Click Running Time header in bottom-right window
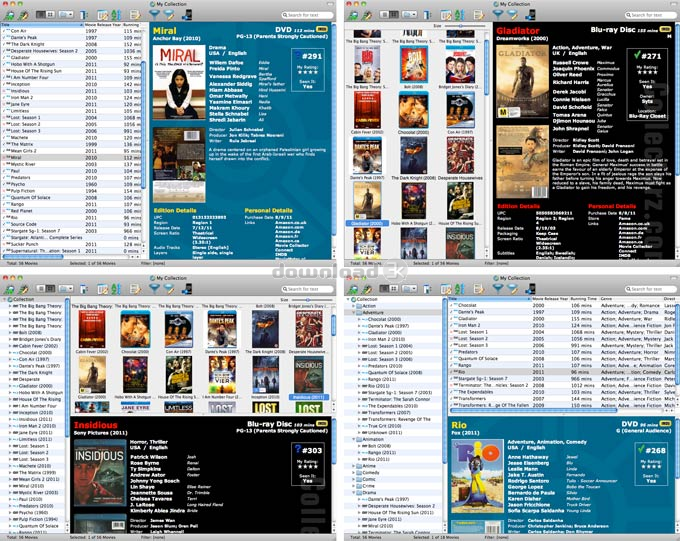The width and height of the screenshot is (680, 541). pyautogui.click(x=584, y=299)
